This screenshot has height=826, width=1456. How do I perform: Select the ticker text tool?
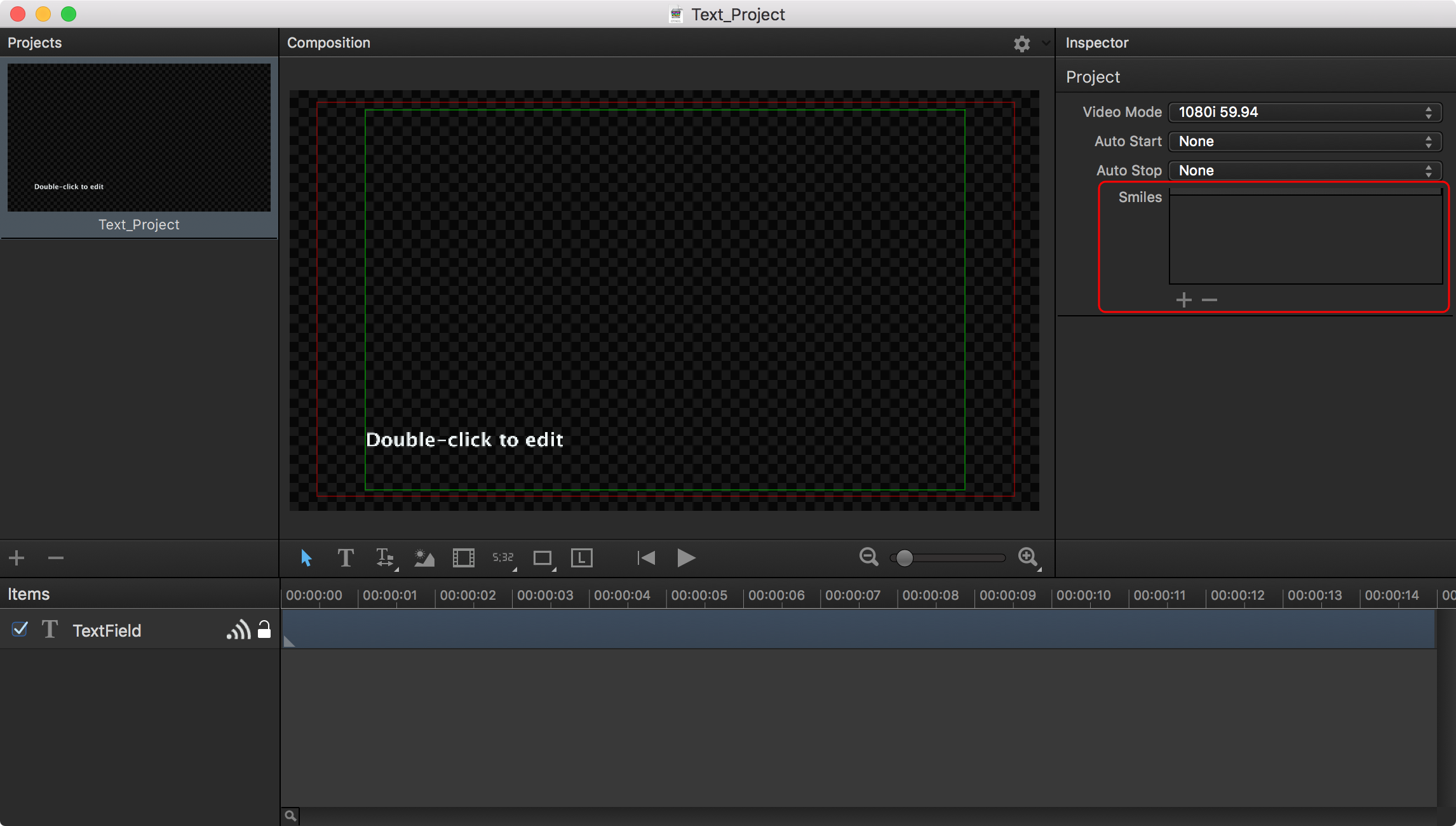[x=386, y=558]
